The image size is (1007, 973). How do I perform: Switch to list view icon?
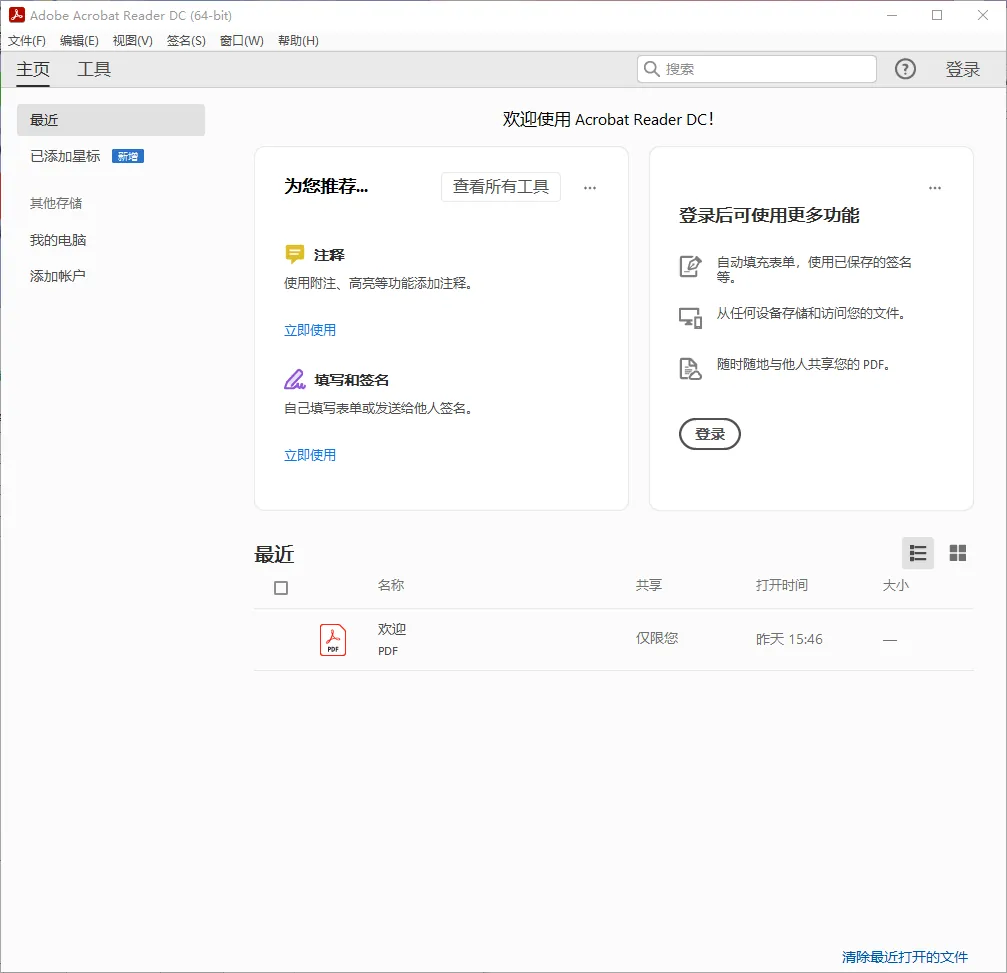point(918,553)
